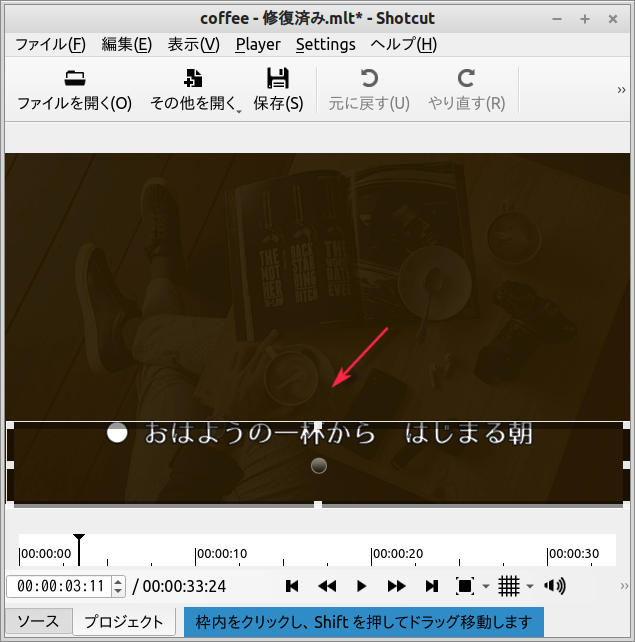The height and width of the screenshot is (642, 635).
Task: Open the grid options dropdown arrow
Action: click(530, 586)
